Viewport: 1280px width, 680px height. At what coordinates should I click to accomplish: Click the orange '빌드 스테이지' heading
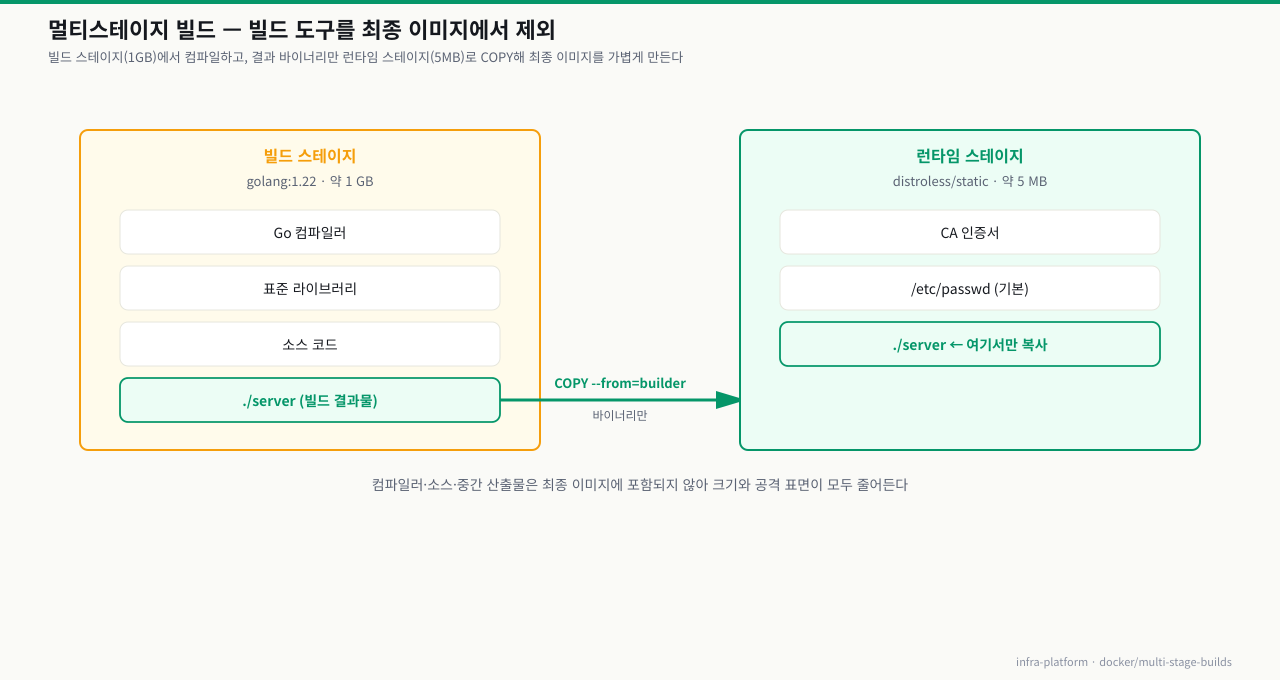(310, 156)
